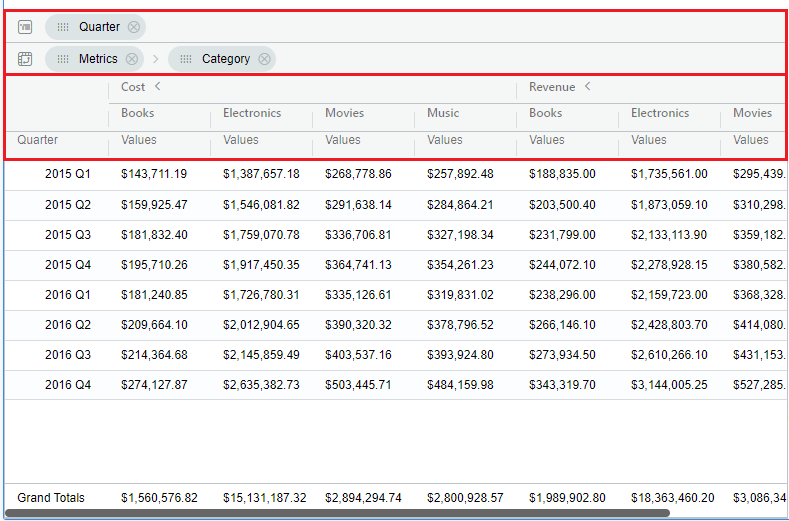789x521 pixels.
Task: Click the drag handle on the Quarter chip
Action: tap(63, 27)
